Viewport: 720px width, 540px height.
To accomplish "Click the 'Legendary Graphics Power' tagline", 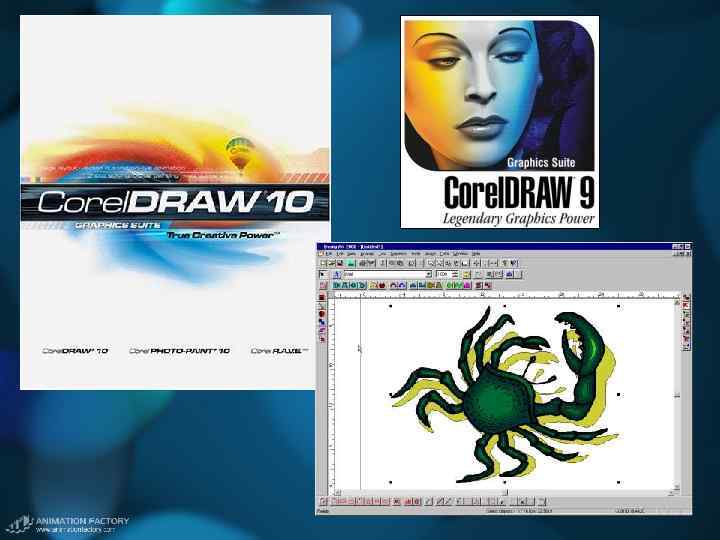I will coord(518,218).
